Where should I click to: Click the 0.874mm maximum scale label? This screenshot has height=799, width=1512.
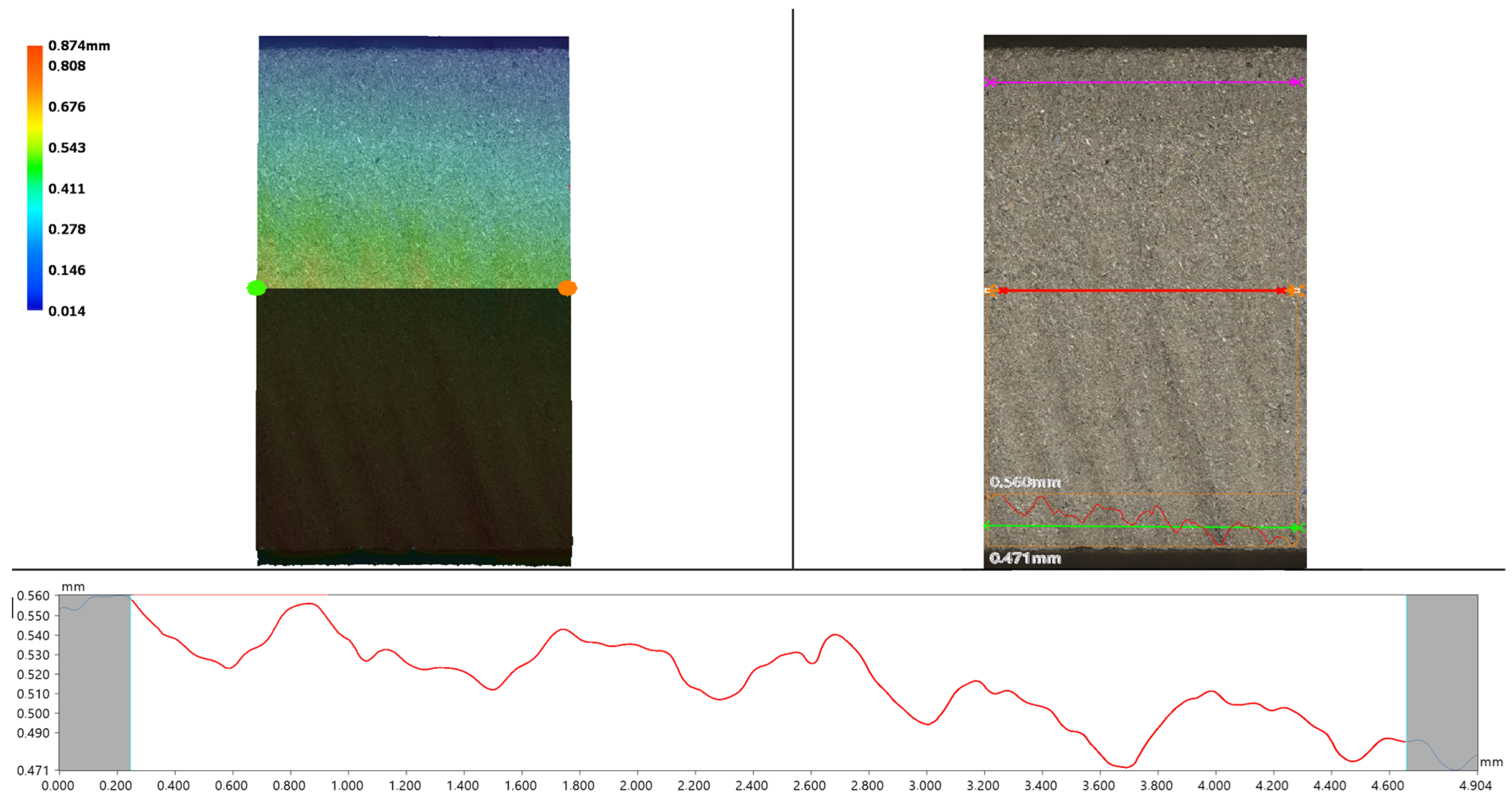point(79,46)
